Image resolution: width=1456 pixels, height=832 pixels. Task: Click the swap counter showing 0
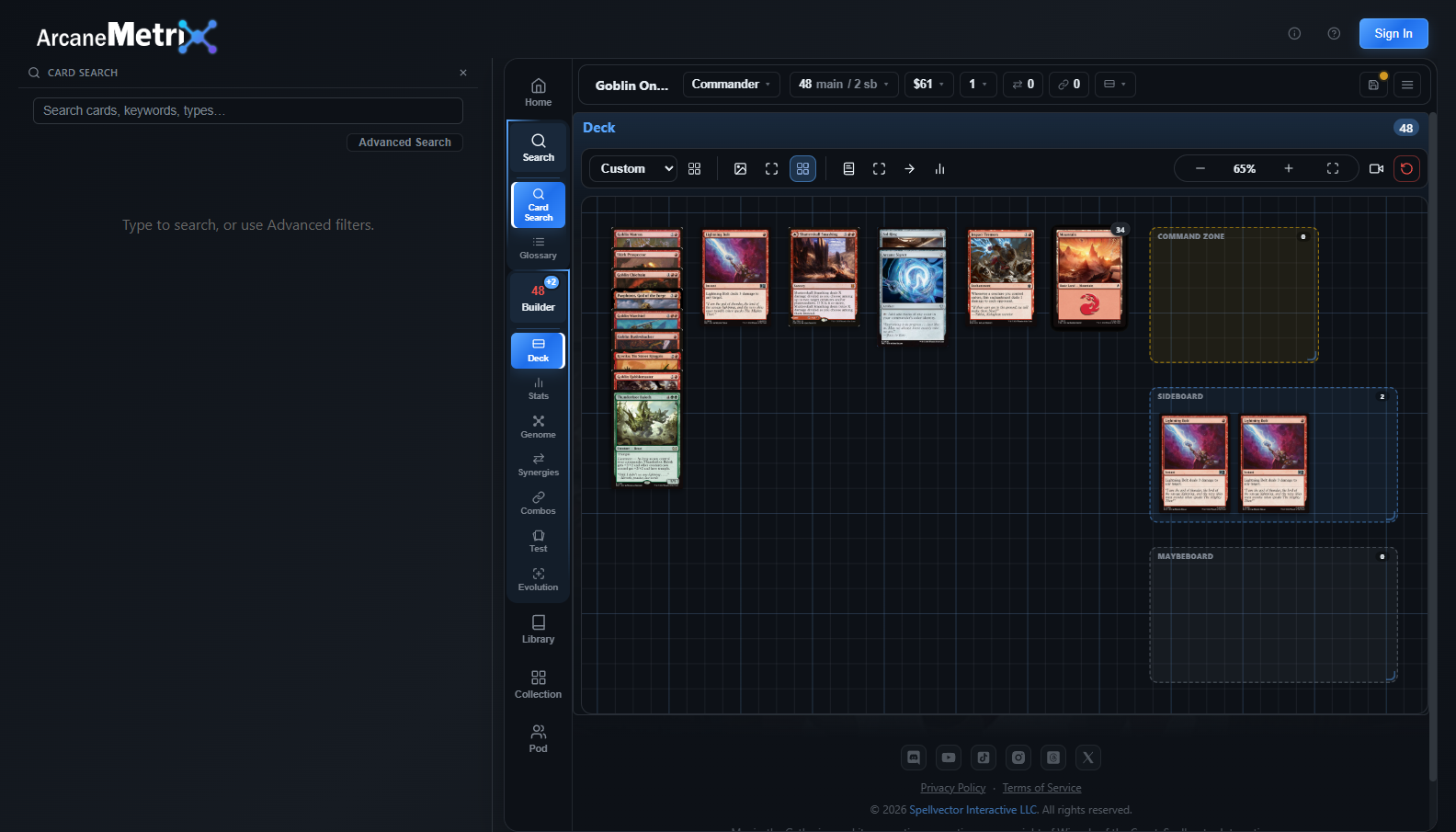[1023, 85]
